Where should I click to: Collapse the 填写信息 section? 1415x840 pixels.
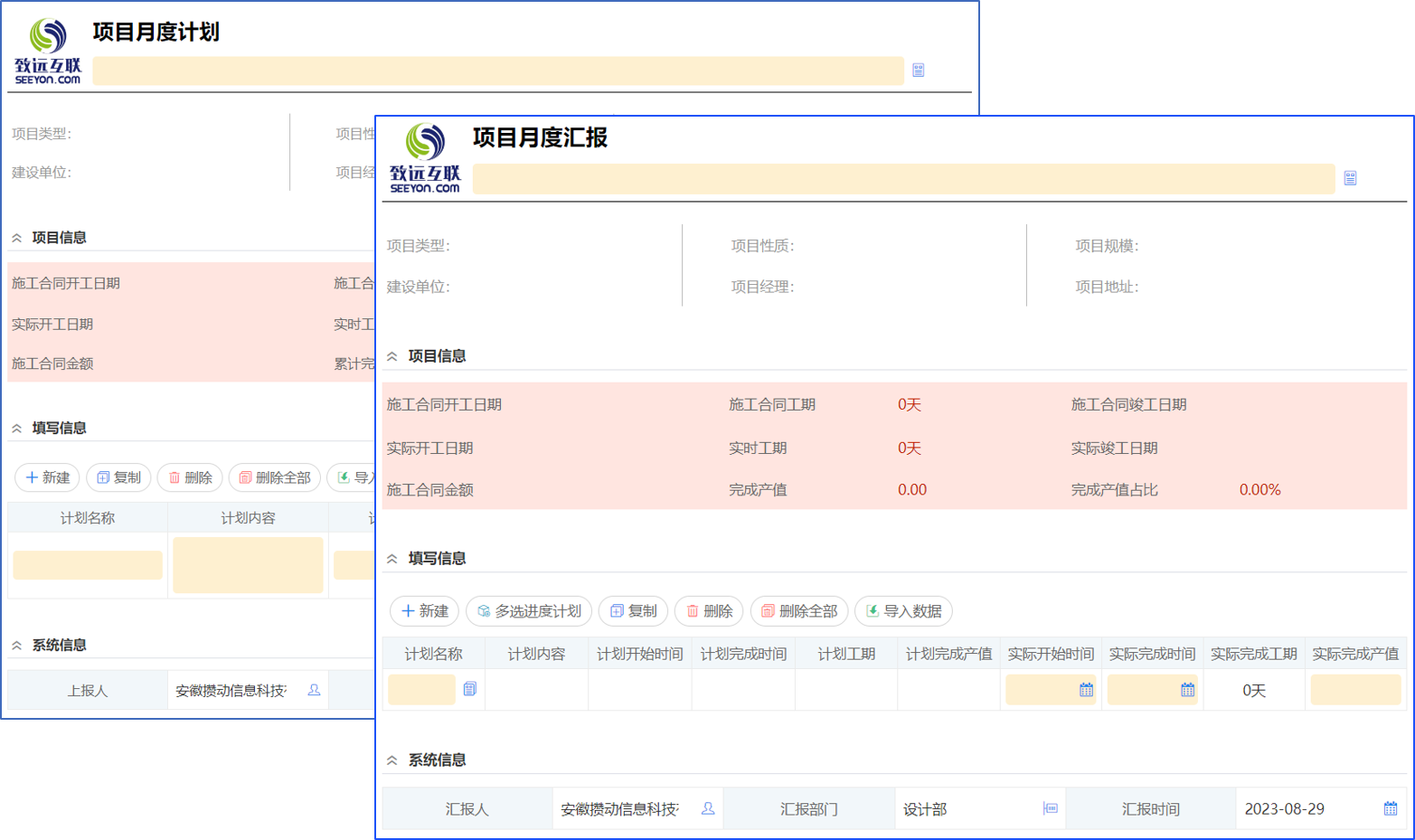[x=391, y=558]
